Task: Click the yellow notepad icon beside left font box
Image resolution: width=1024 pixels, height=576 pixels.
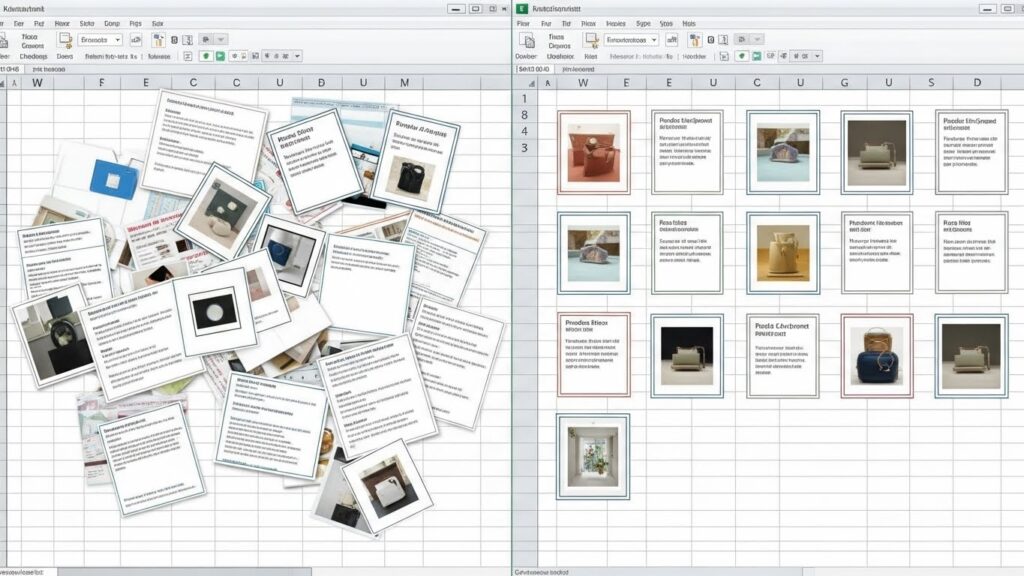Action: point(65,40)
